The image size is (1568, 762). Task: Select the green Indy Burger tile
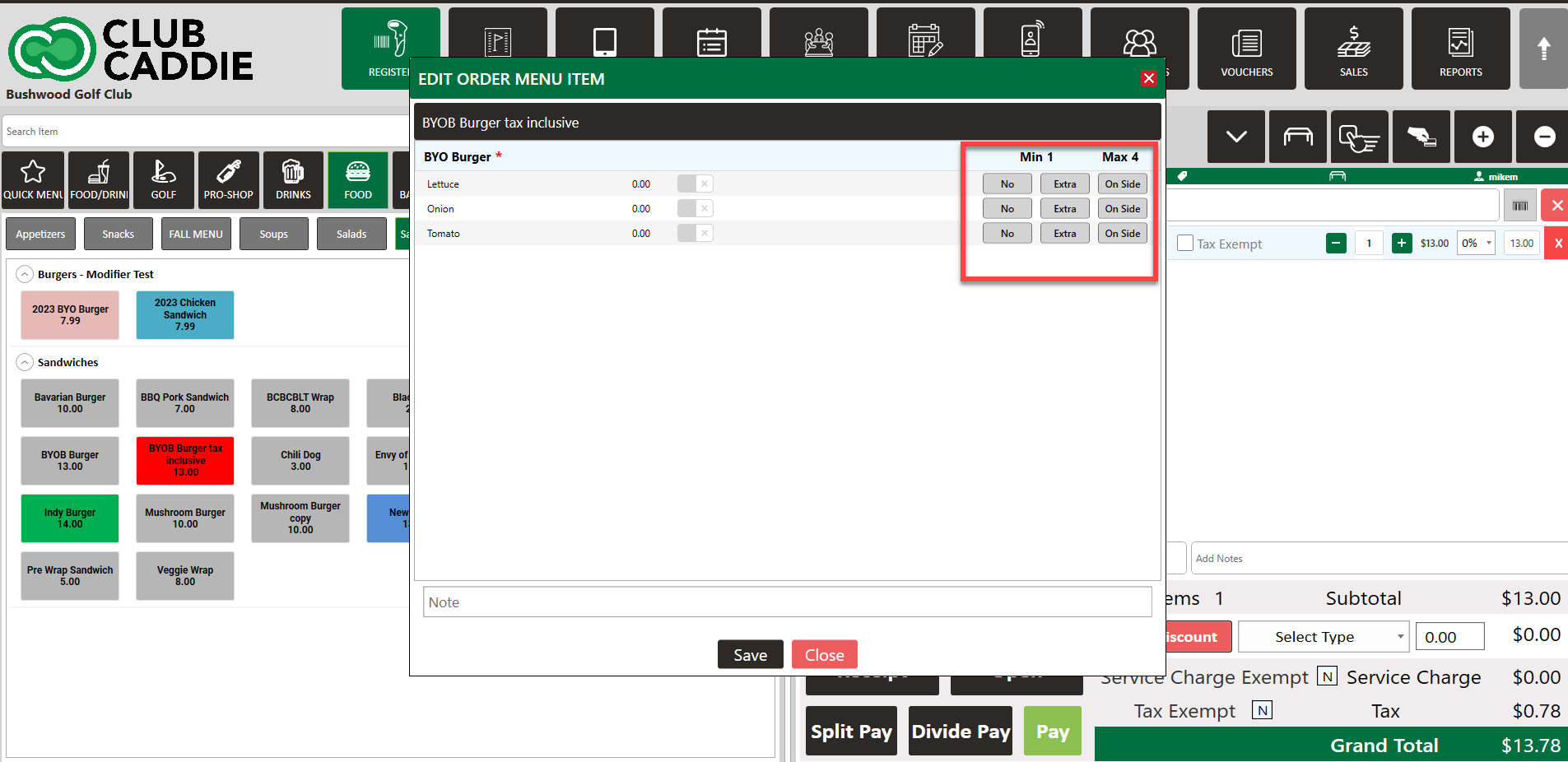(x=70, y=518)
